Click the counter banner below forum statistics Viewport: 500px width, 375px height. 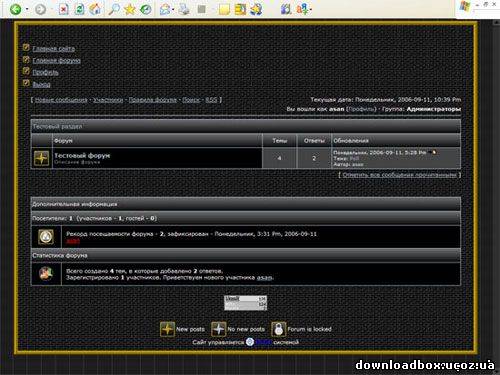(x=246, y=303)
